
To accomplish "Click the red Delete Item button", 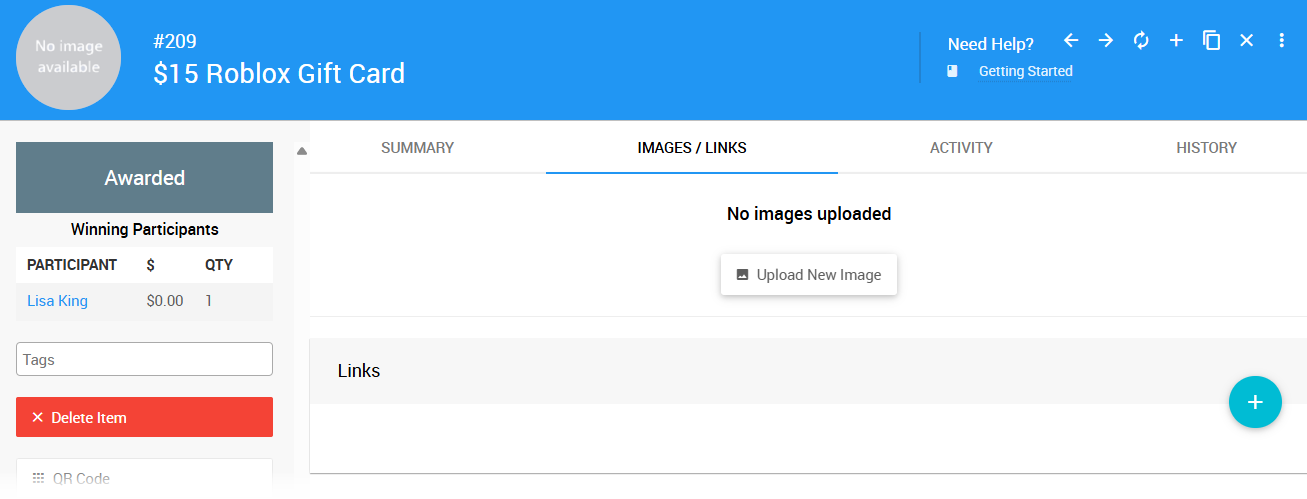I will (144, 417).
